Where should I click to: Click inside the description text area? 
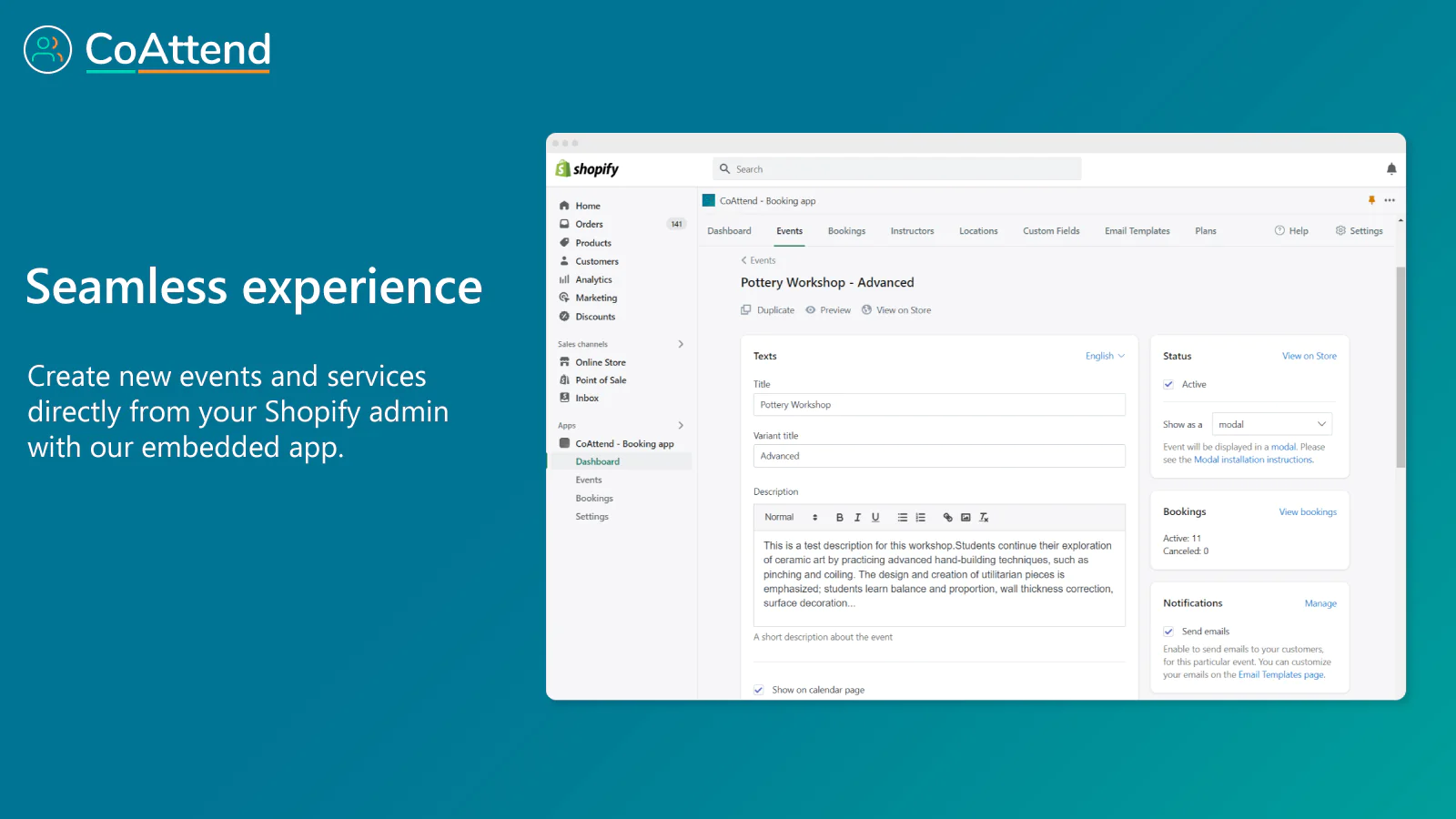coord(939,578)
